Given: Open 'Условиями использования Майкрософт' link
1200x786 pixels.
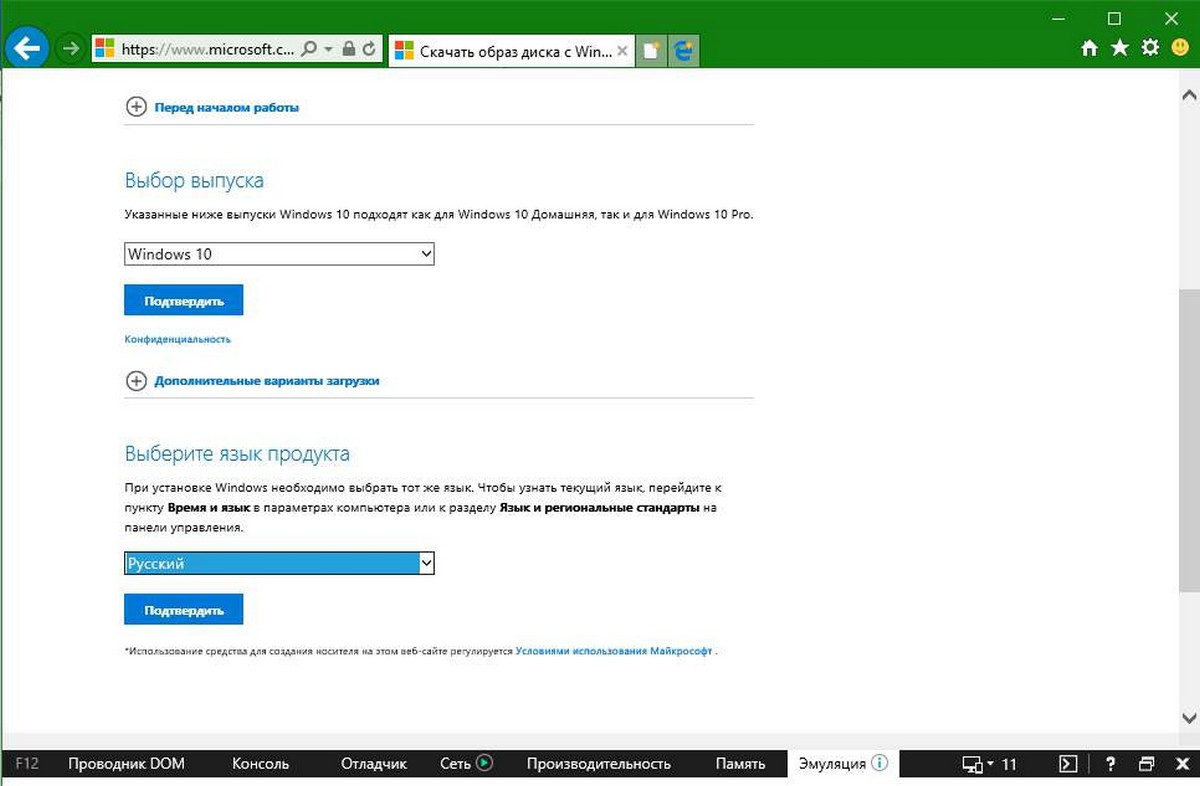Looking at the screenshot, I should 614,650.
